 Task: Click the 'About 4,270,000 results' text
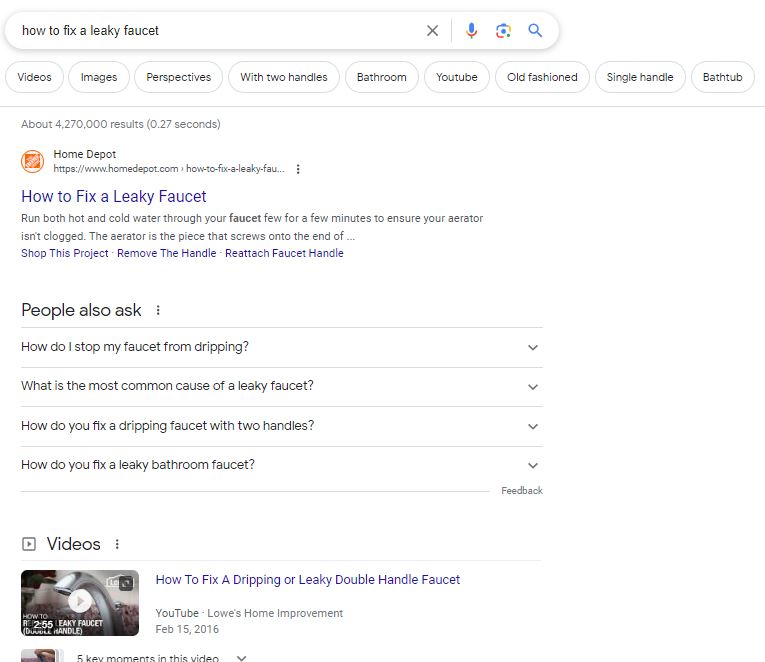pos(121,124)
